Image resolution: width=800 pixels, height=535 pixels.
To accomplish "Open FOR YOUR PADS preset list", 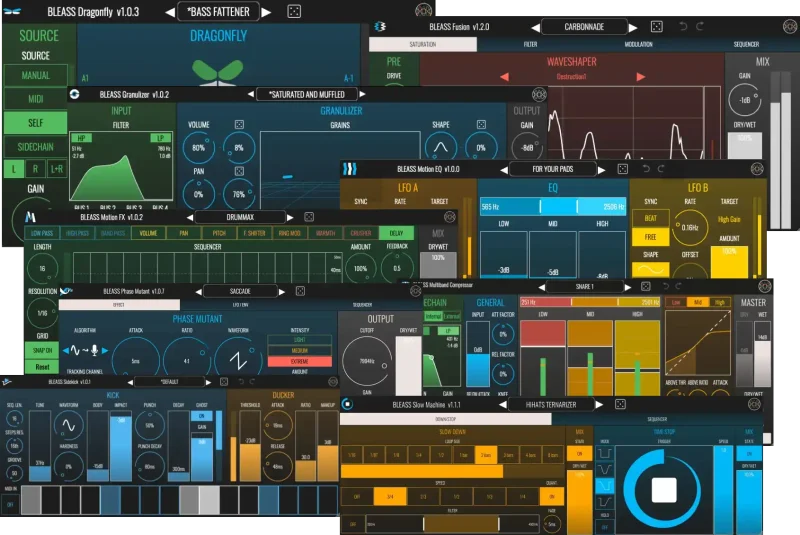I will point(553,169).
